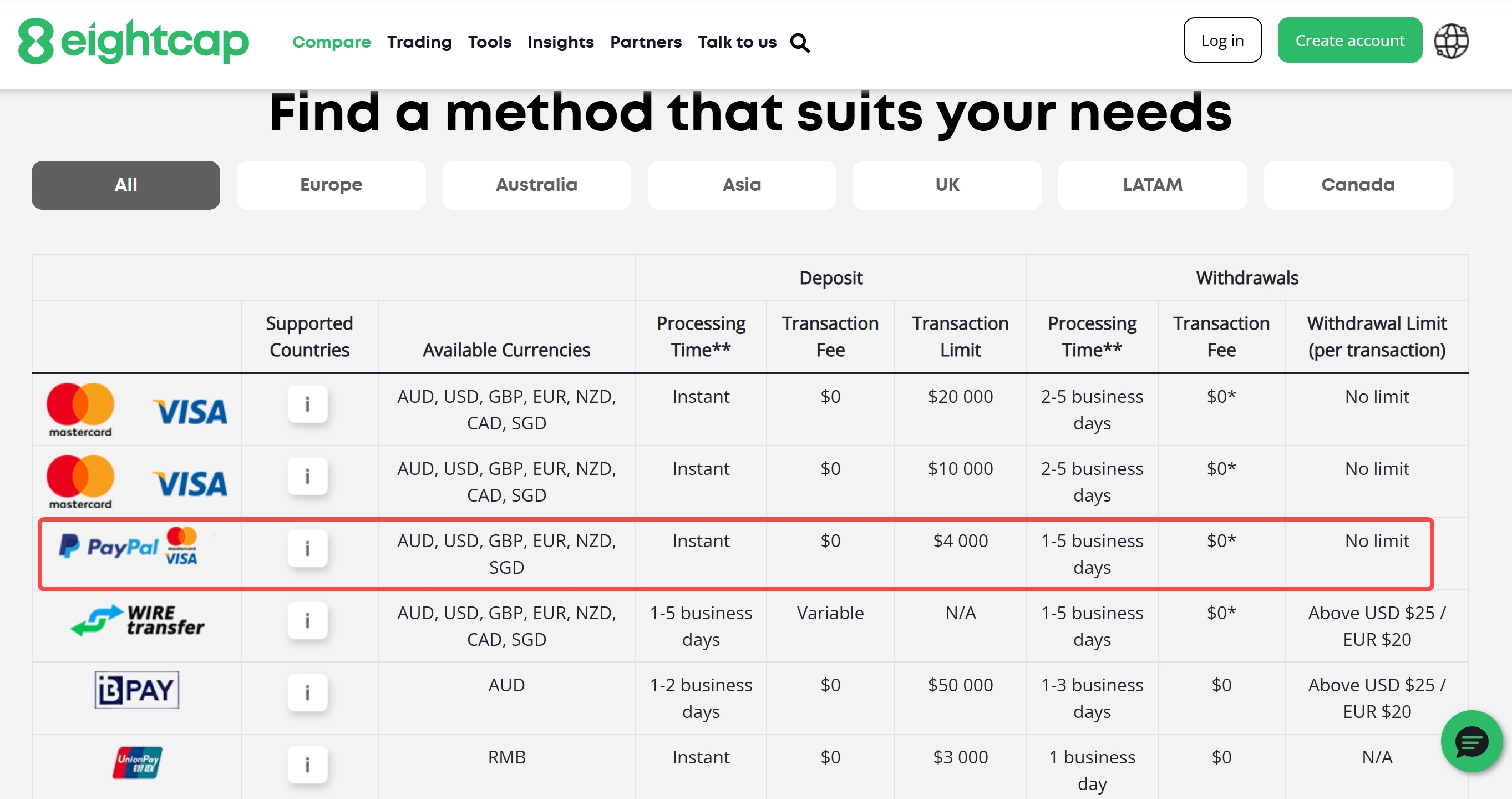Screen dimensions: 1512x799
Task: Filter methods by UK
Action: pyautogui.click(x=947, y=185)
